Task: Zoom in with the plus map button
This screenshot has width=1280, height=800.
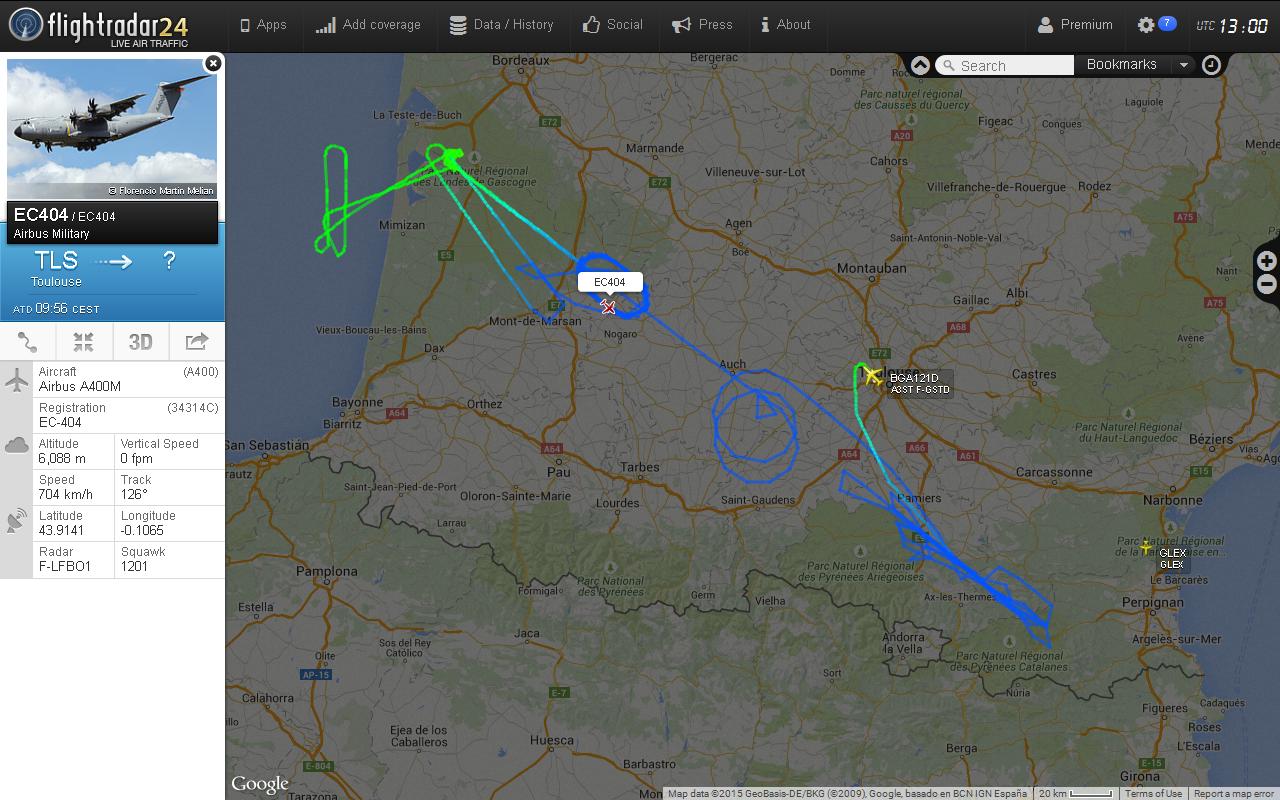Action: pyautogui.click(x=1267, y=261)
